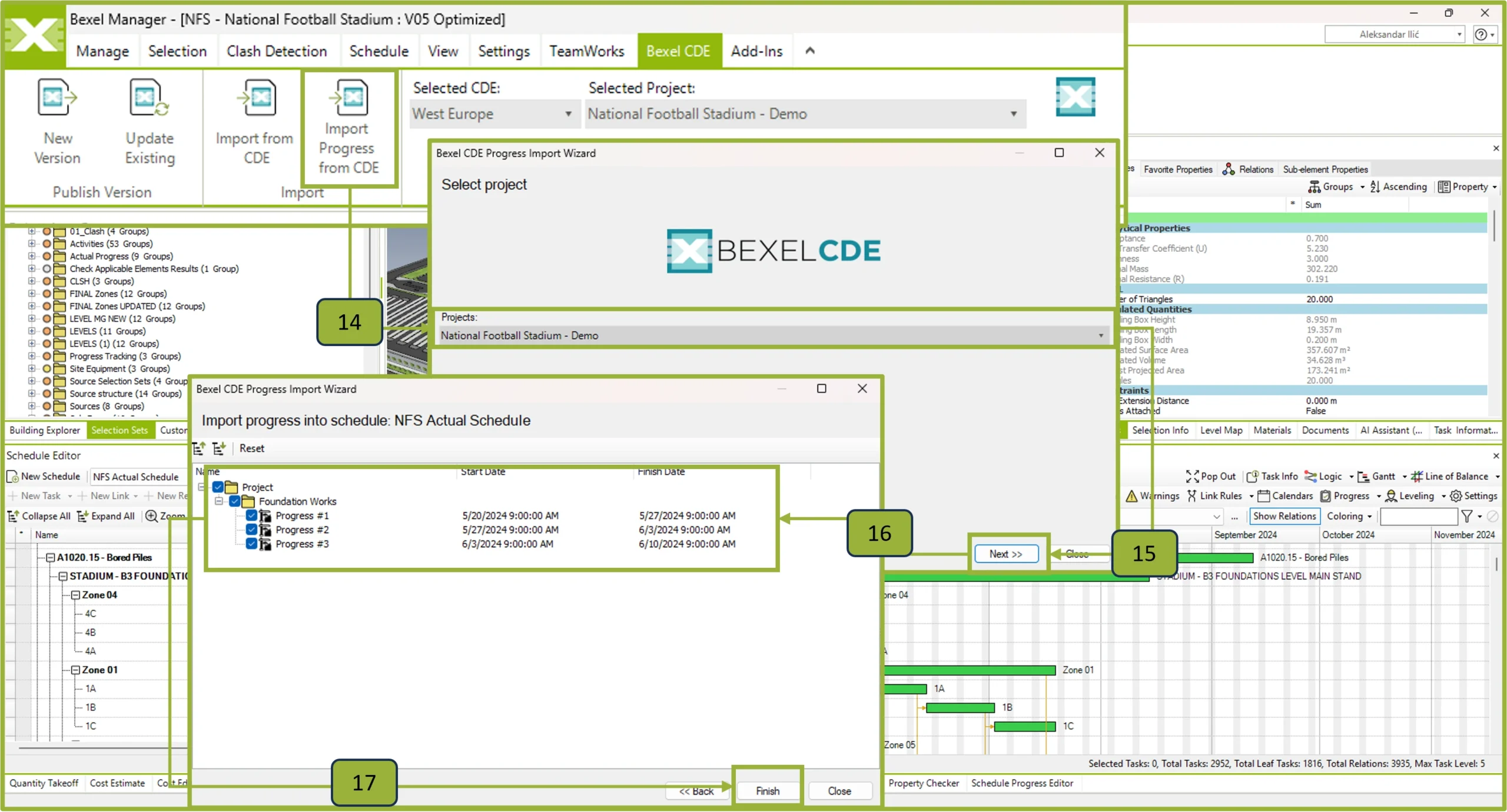Image resolution: width=1507 pixels, height=812 pixels.
Task: Click Reset in wizard toolbar
Action: [x=252, y=448]
